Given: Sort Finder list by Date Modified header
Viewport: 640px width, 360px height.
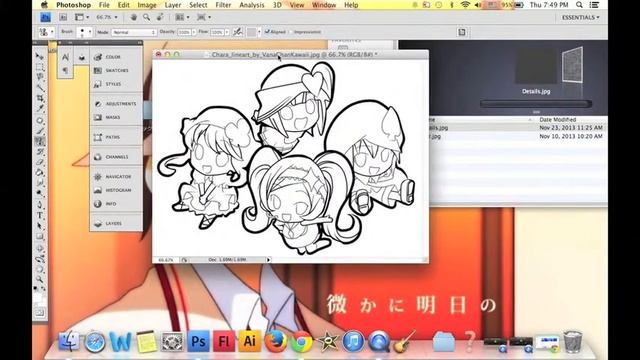Looking at the screenshot, I should pos(558,120).
